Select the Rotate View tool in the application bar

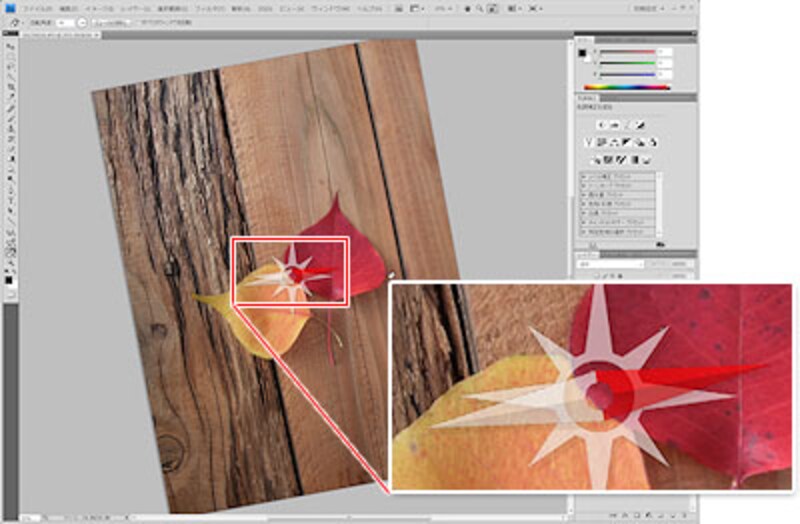pyautogui.click(x=492, y=8)
